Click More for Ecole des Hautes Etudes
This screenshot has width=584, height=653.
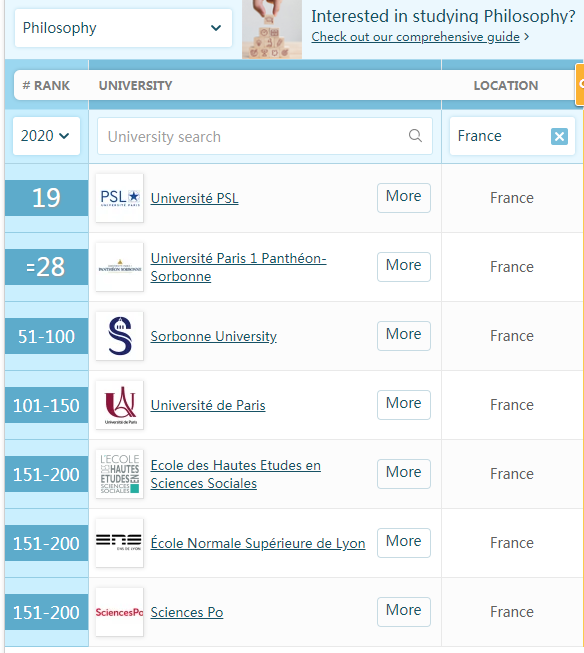coord(404,474)
